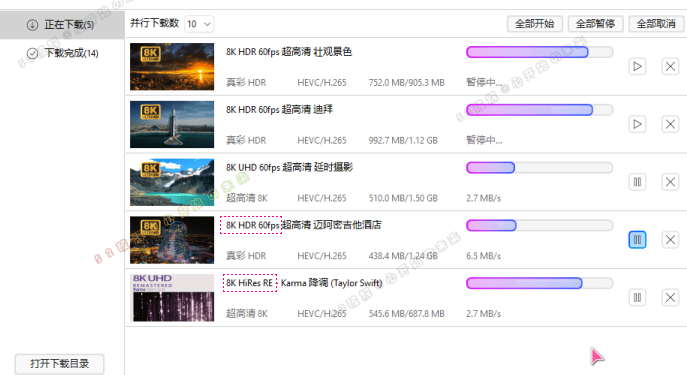The height and width of the screenshot is (375, 687).
Task: Click the 壮观景色 download progress bar
Action: click(539, 52)
